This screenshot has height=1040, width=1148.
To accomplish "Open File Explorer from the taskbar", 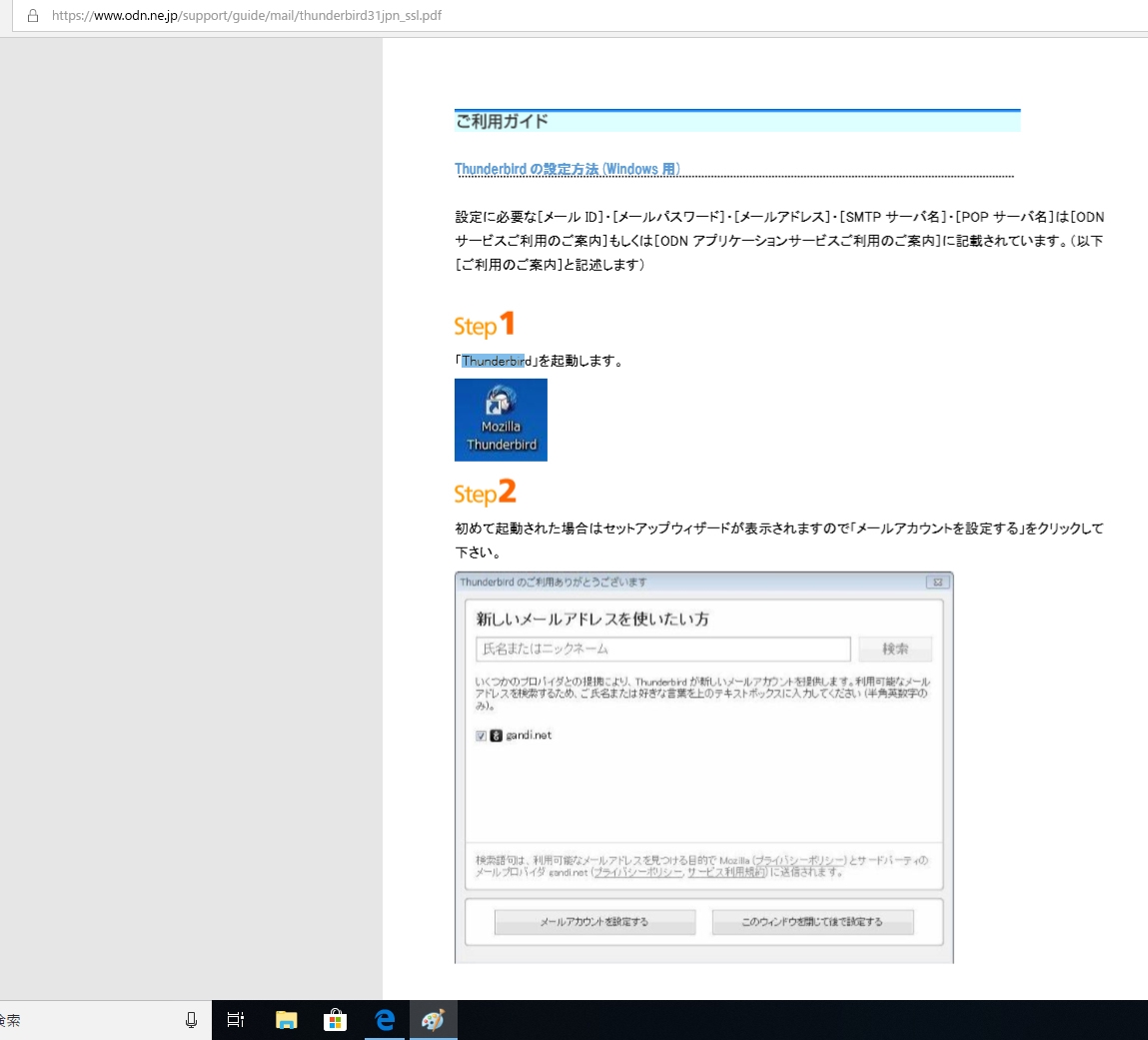I will coord(286,1019).
